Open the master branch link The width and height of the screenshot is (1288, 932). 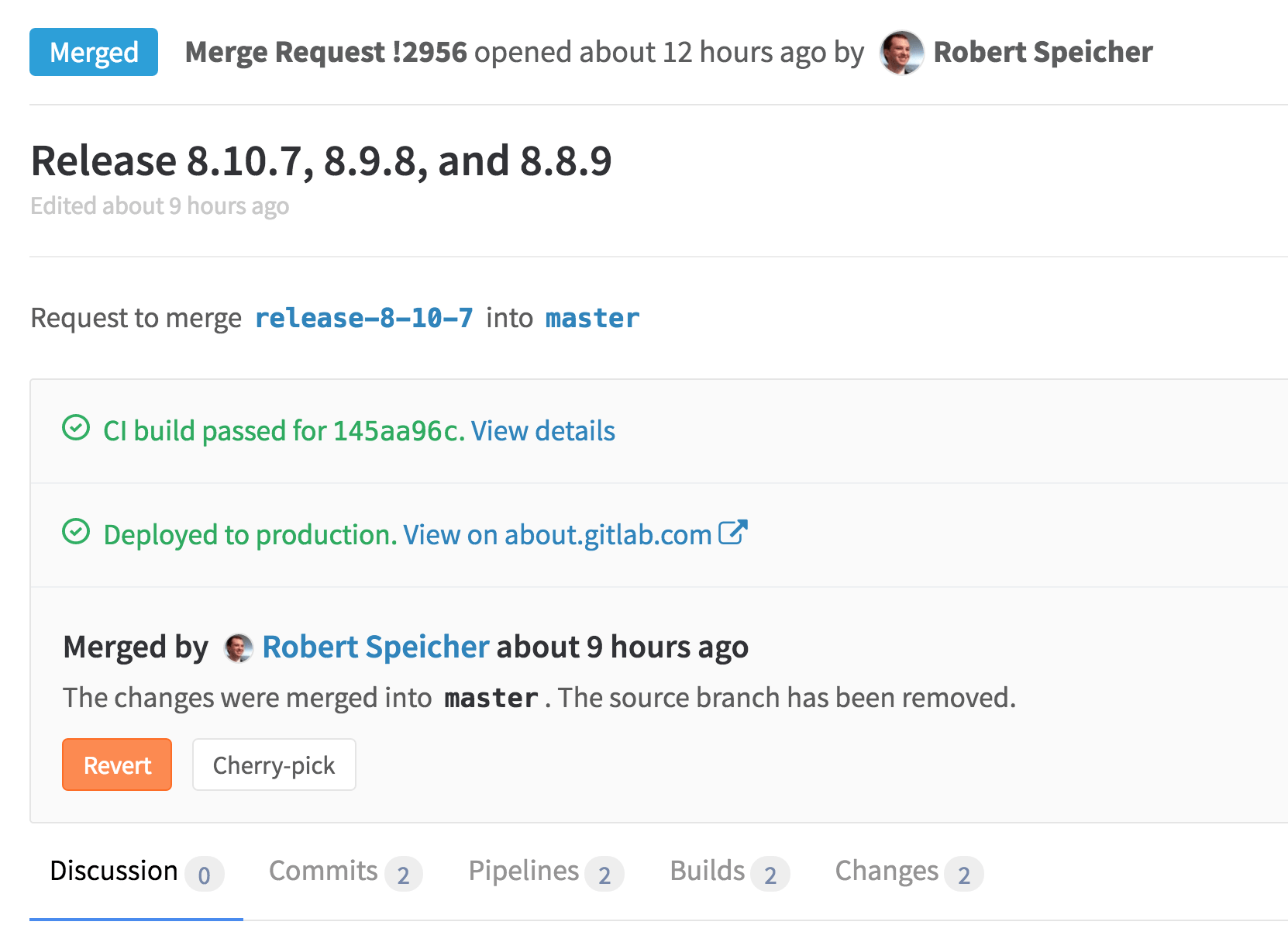(591, 317)
